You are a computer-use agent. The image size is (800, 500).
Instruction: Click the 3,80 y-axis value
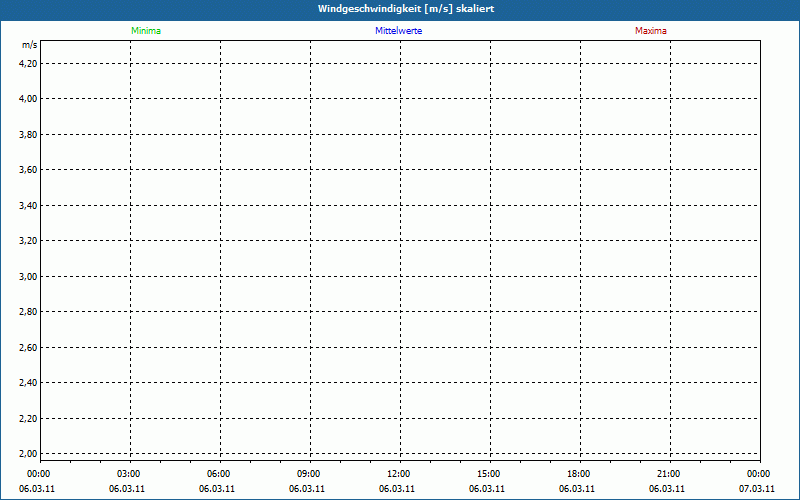click(x=28, y=135)
